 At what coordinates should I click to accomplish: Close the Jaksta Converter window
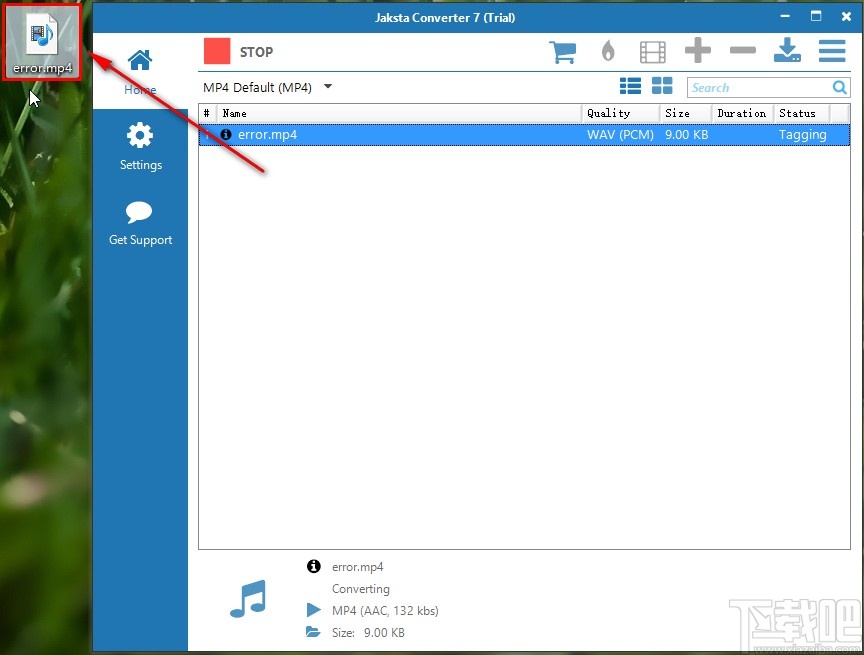[x=846, y=17]
